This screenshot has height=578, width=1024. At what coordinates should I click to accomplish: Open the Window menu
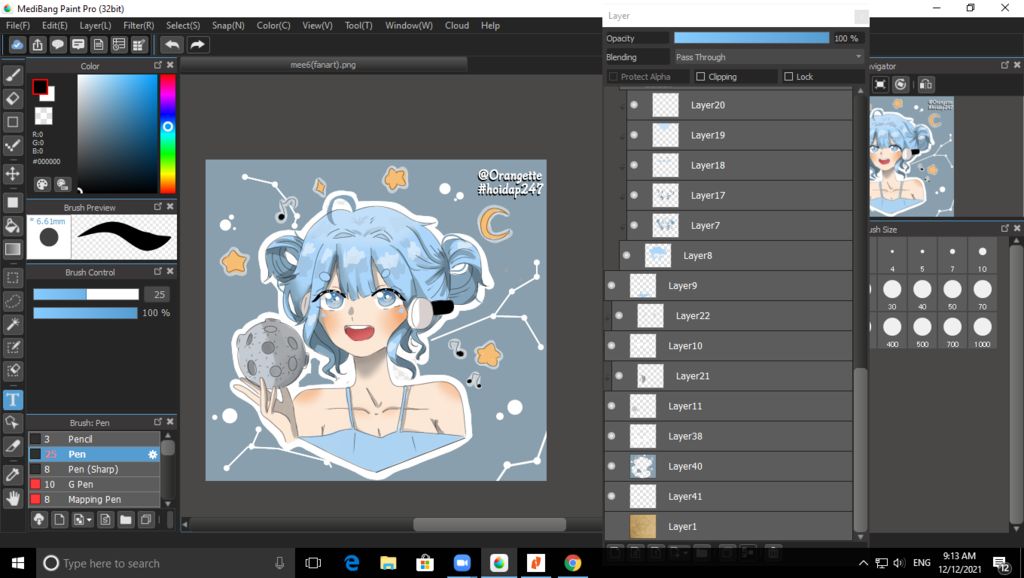pyautogui.click(x=409, y=25)
